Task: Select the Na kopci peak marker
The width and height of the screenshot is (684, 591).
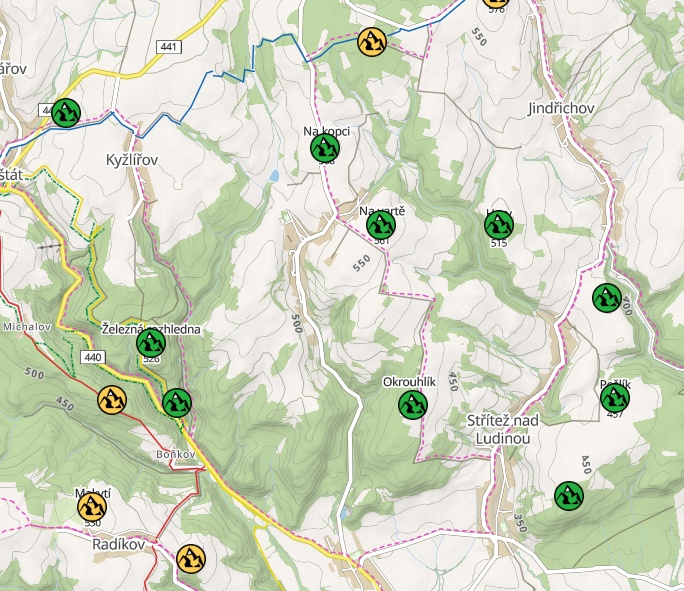Action: tap(325, 148)
